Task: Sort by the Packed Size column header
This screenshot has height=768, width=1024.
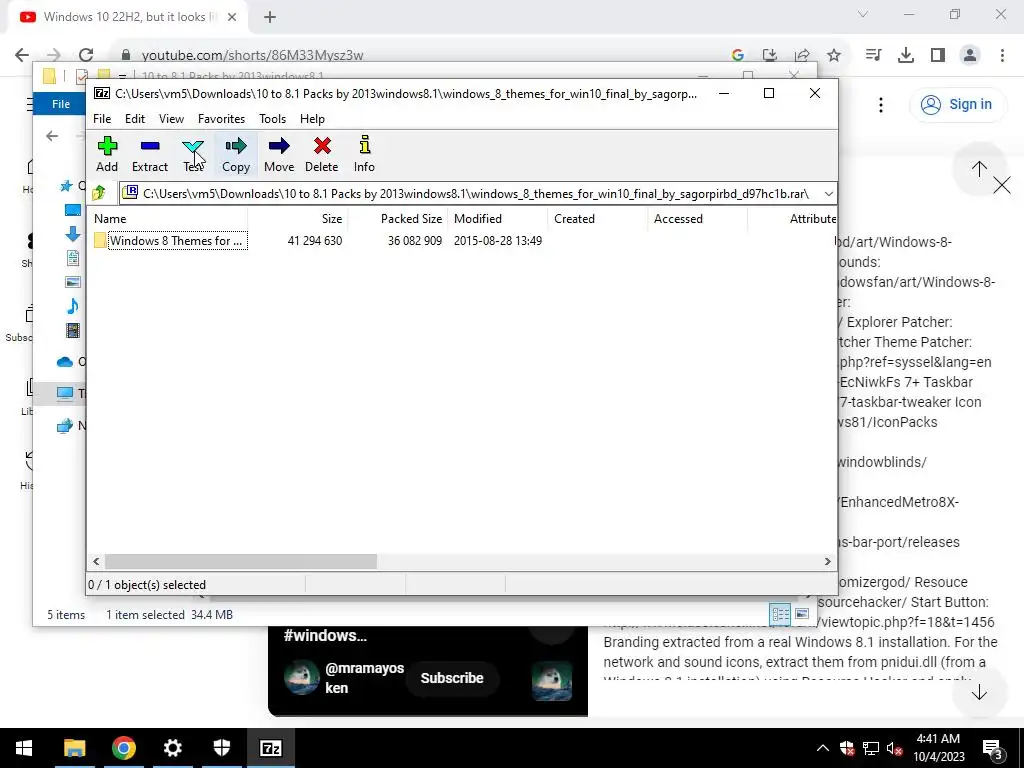Action: tap(398, 219)
